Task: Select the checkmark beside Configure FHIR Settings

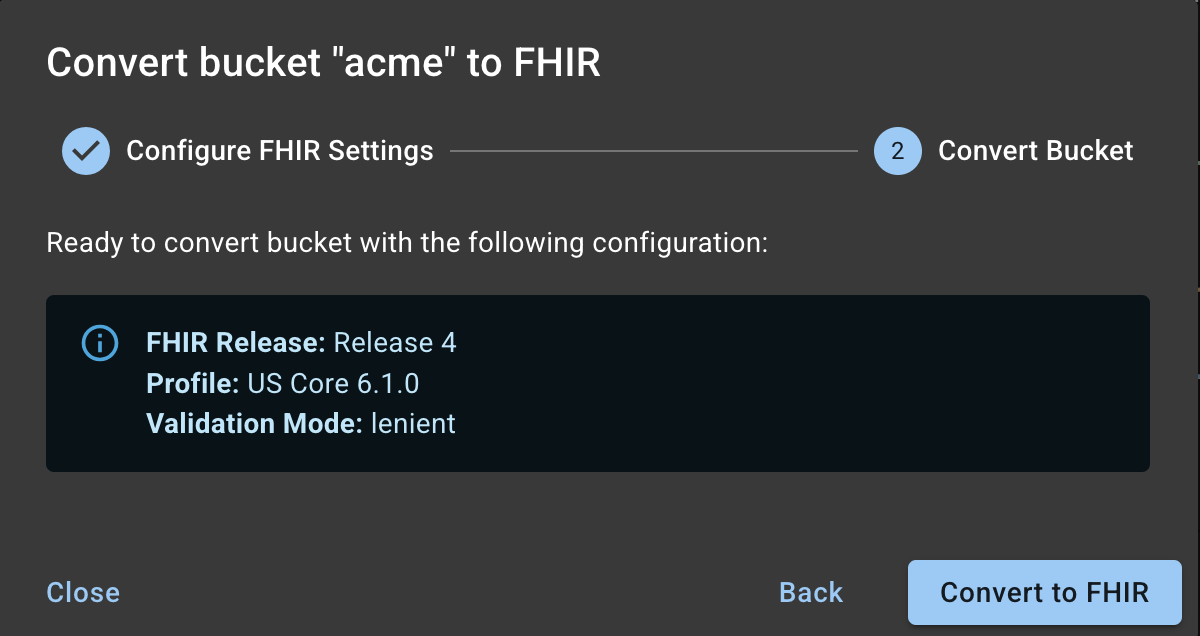Action: pos(86,150)
